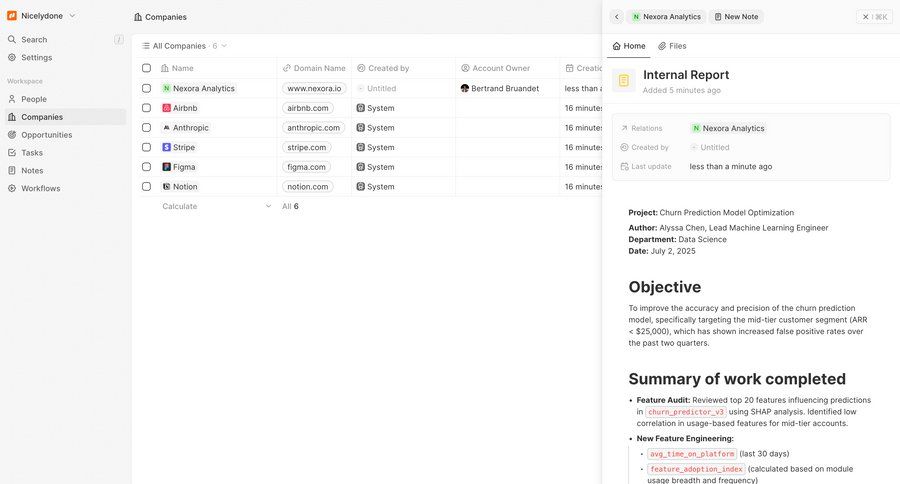Click the New Note breadcrumb chip

(x=736, y=17)
